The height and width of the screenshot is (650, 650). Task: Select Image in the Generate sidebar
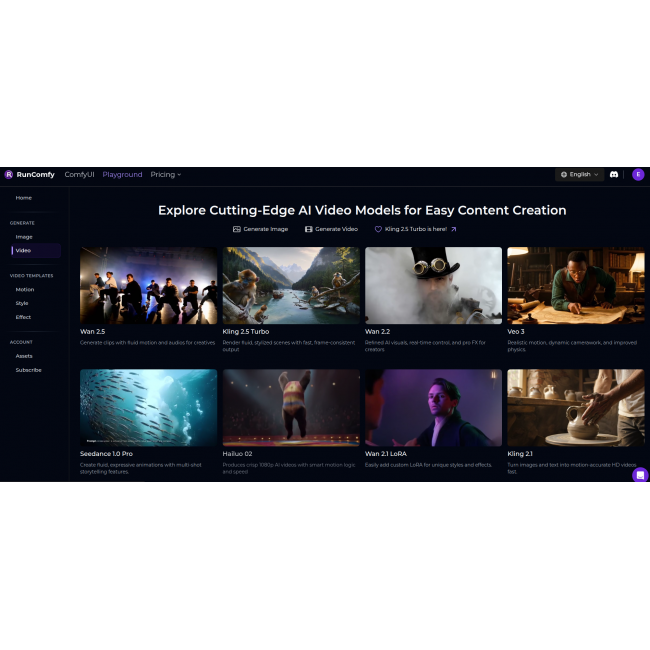(24, 236)
